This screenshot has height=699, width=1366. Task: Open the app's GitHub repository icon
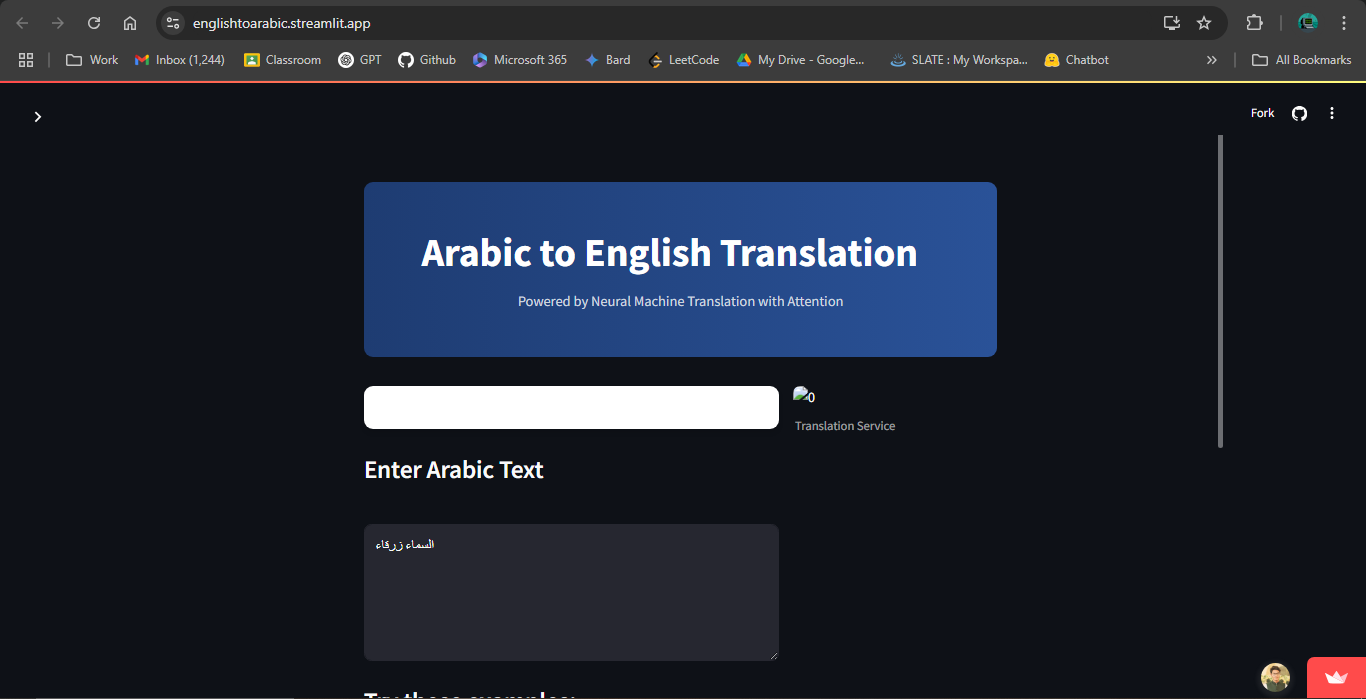(x=1298, y=113)
